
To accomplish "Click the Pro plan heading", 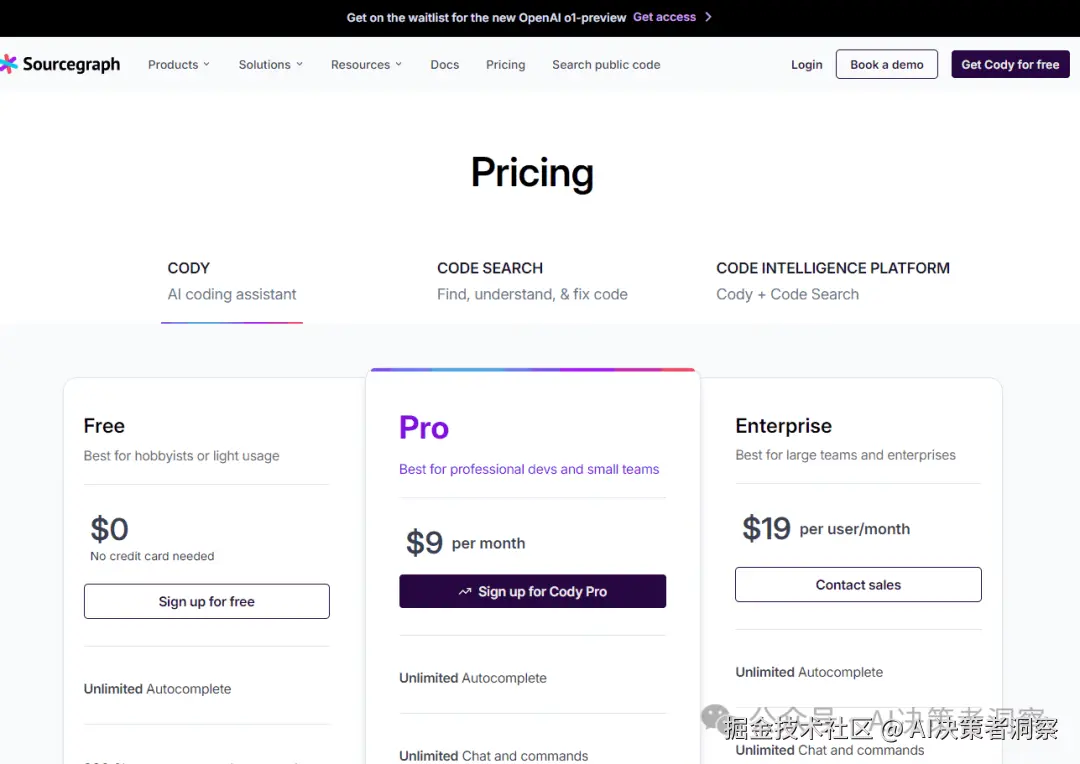I will click(x=424, y=428).
